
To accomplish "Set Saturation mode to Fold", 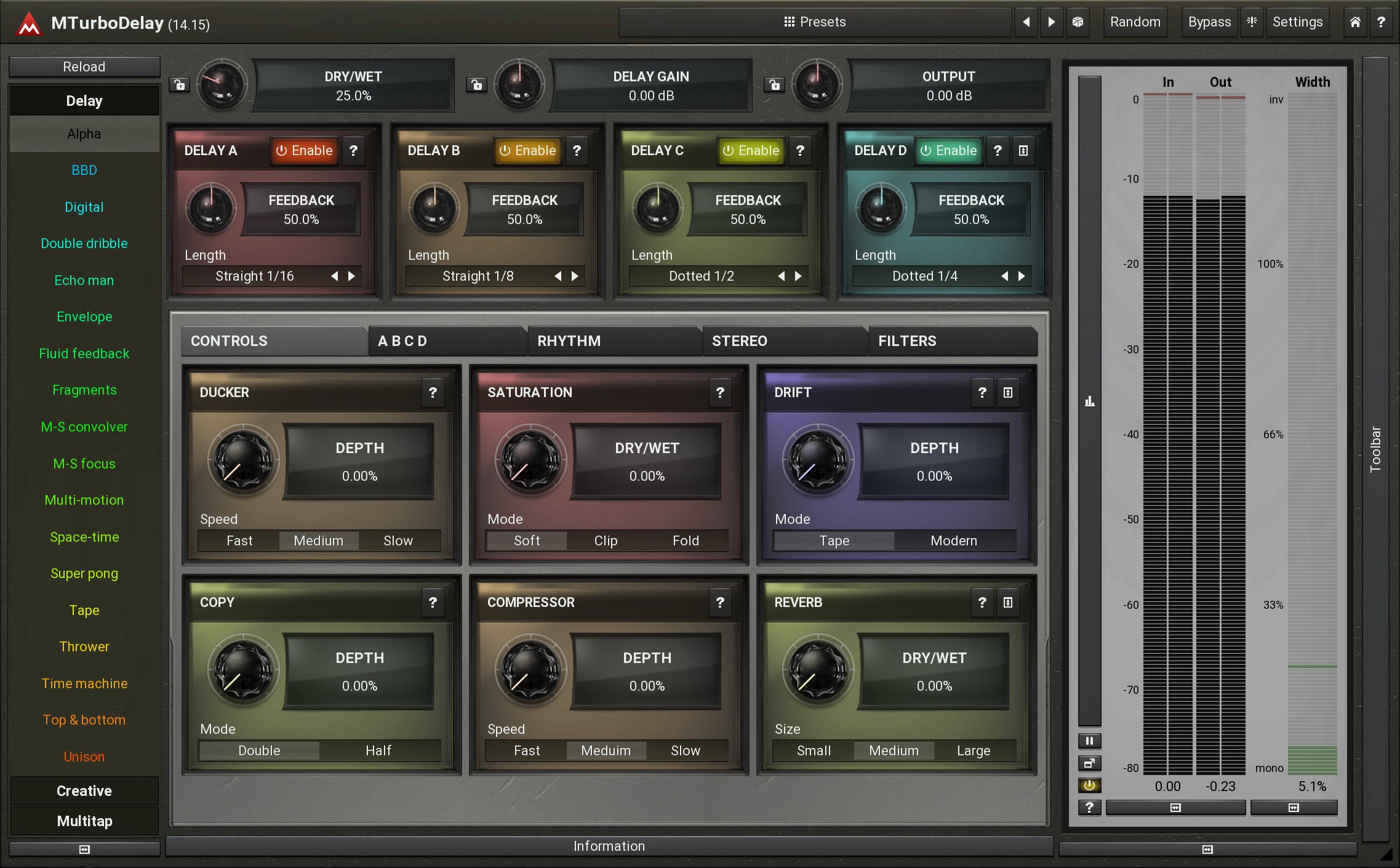I will click(x=686, y=540).
